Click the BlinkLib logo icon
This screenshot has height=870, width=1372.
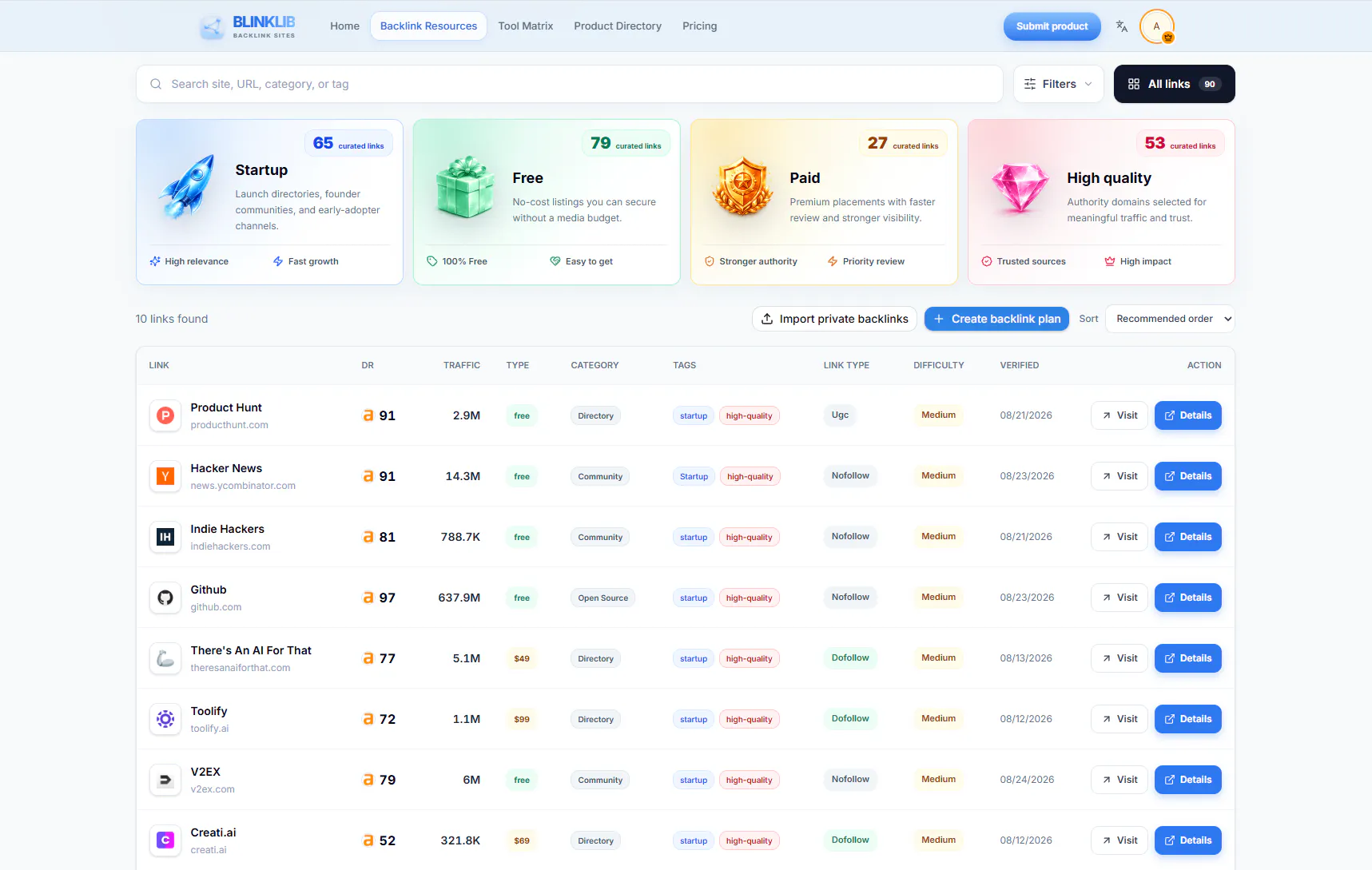(x=212, y=26)
